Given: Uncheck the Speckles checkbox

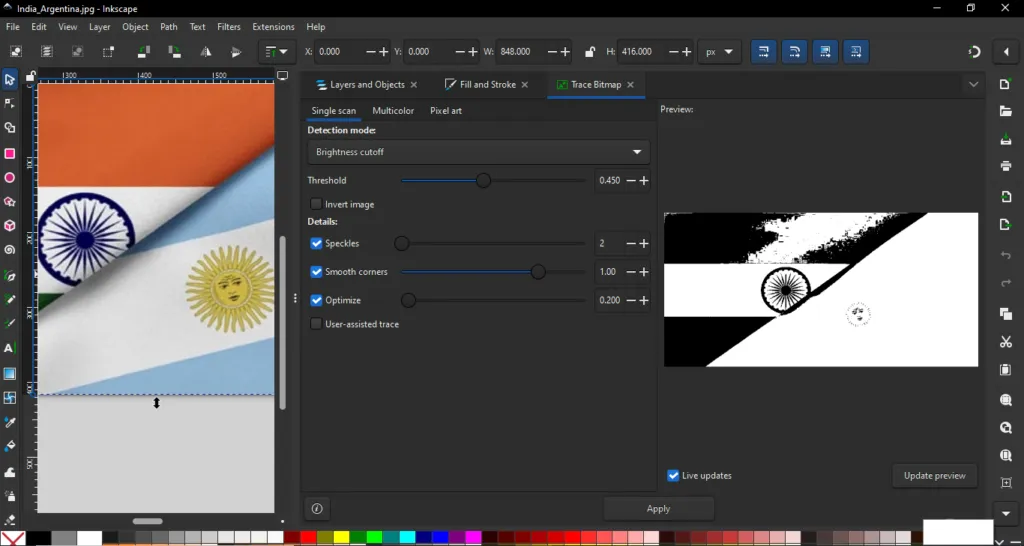Looking at the screenshot, I should [x=316, y=244].
